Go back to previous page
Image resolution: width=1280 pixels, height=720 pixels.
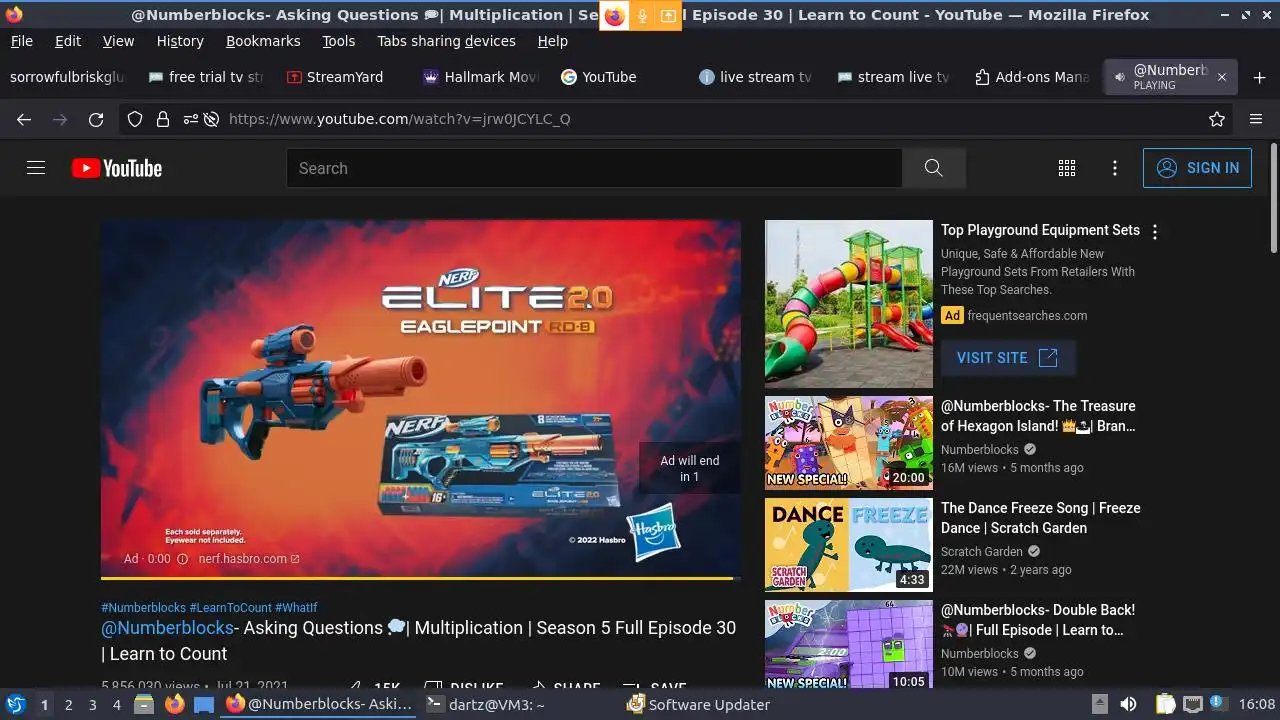pos(24,119)
